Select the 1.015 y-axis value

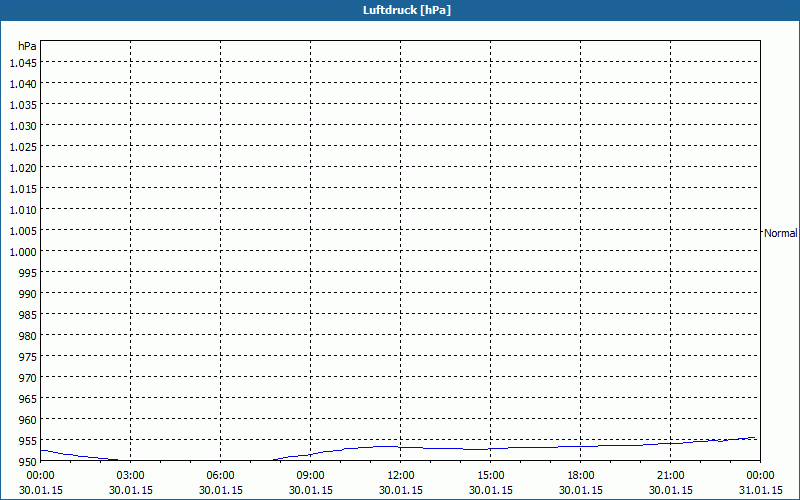point(23,189)
